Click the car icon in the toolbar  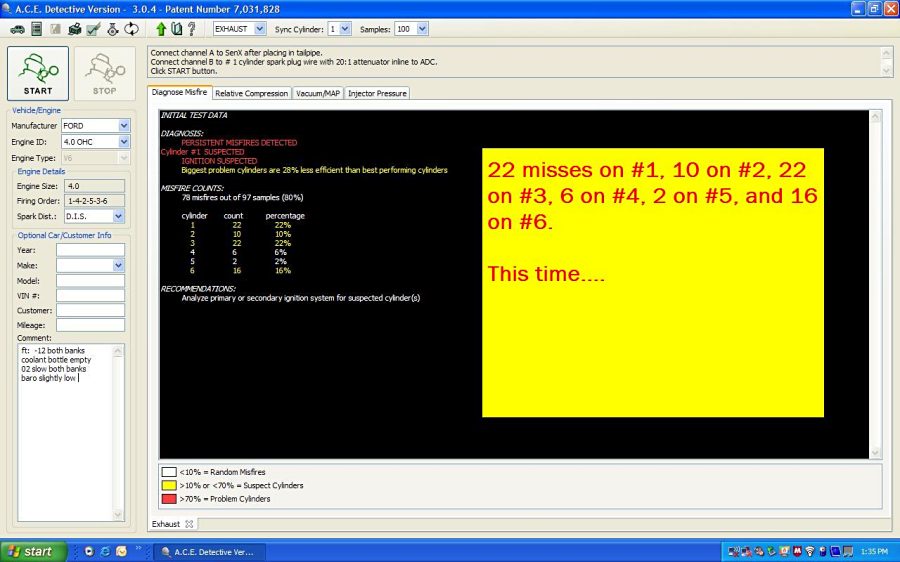coord(17,29)
